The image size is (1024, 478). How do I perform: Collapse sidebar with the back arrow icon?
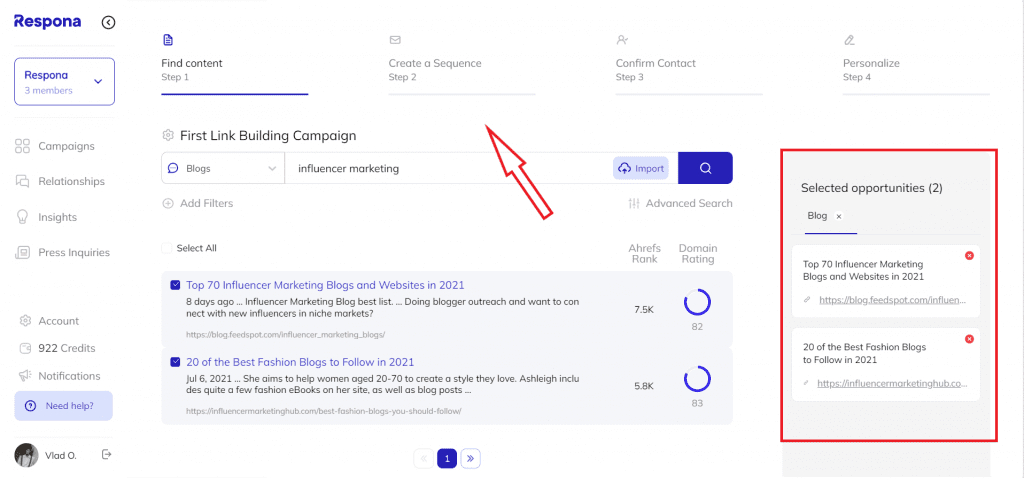[108, 23]
